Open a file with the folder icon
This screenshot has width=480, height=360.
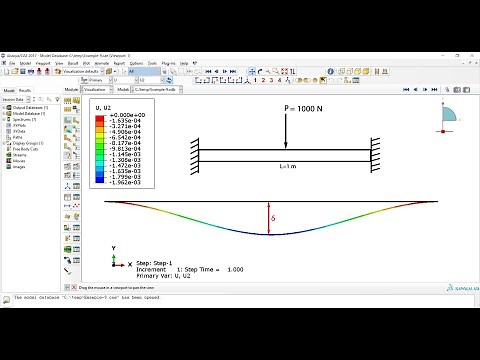(15, 71)
